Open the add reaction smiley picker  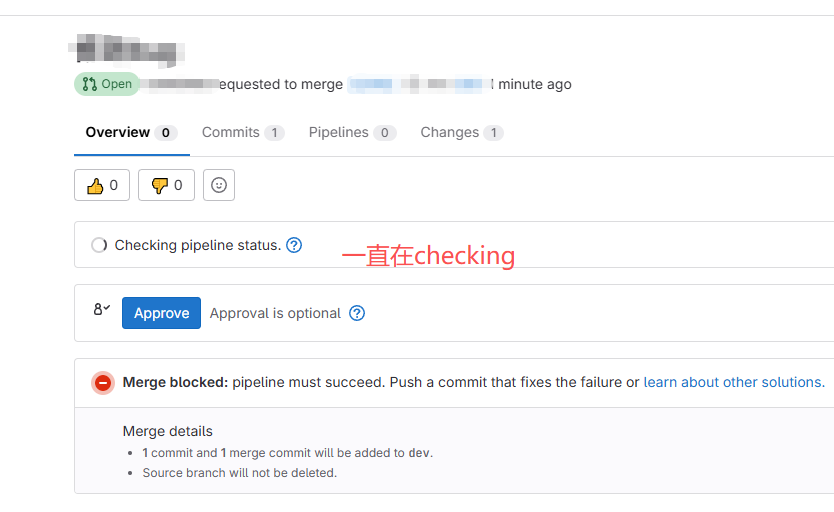pos(219,185)
